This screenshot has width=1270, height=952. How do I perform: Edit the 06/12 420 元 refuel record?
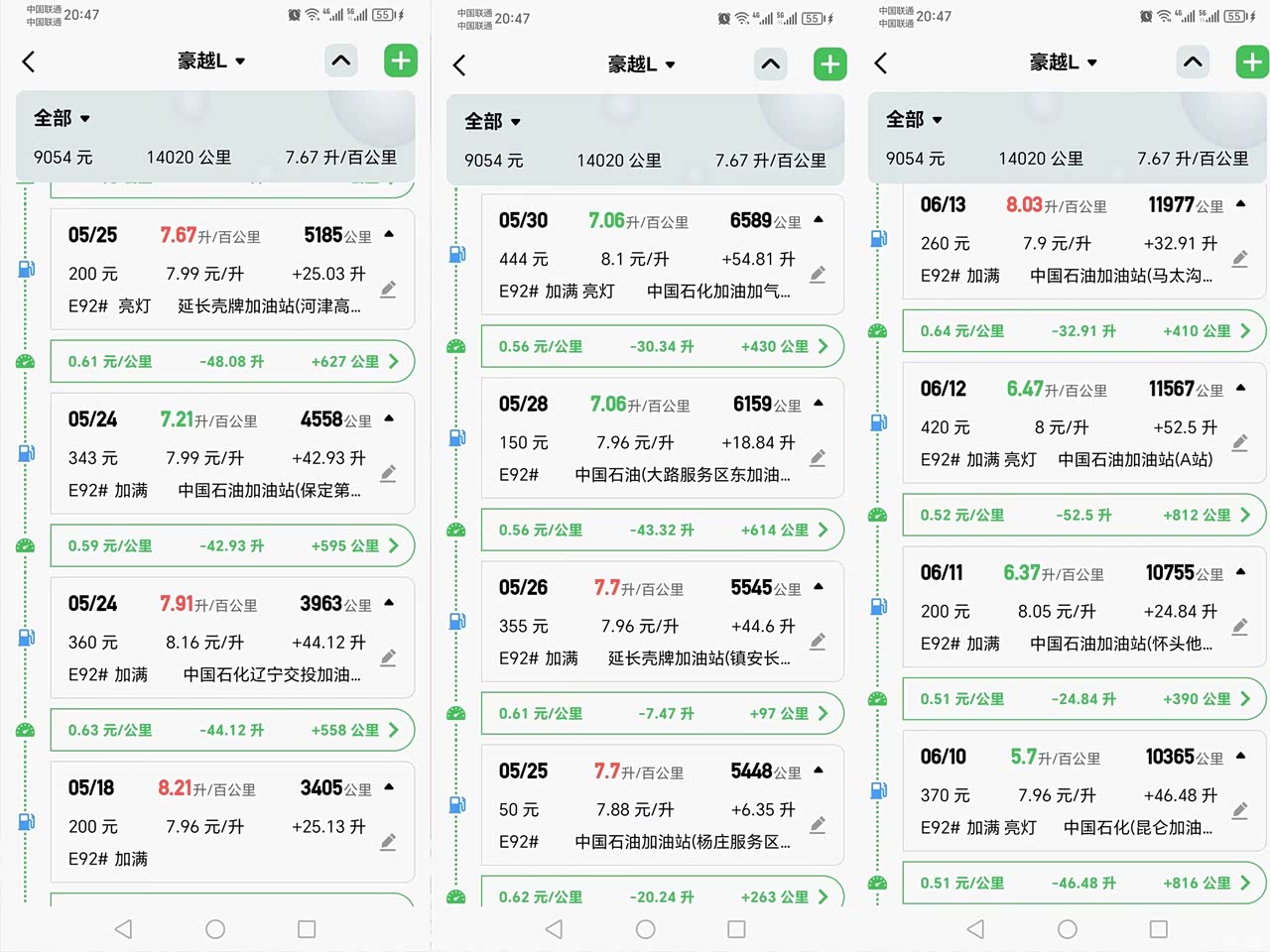tap(1239, 443)
